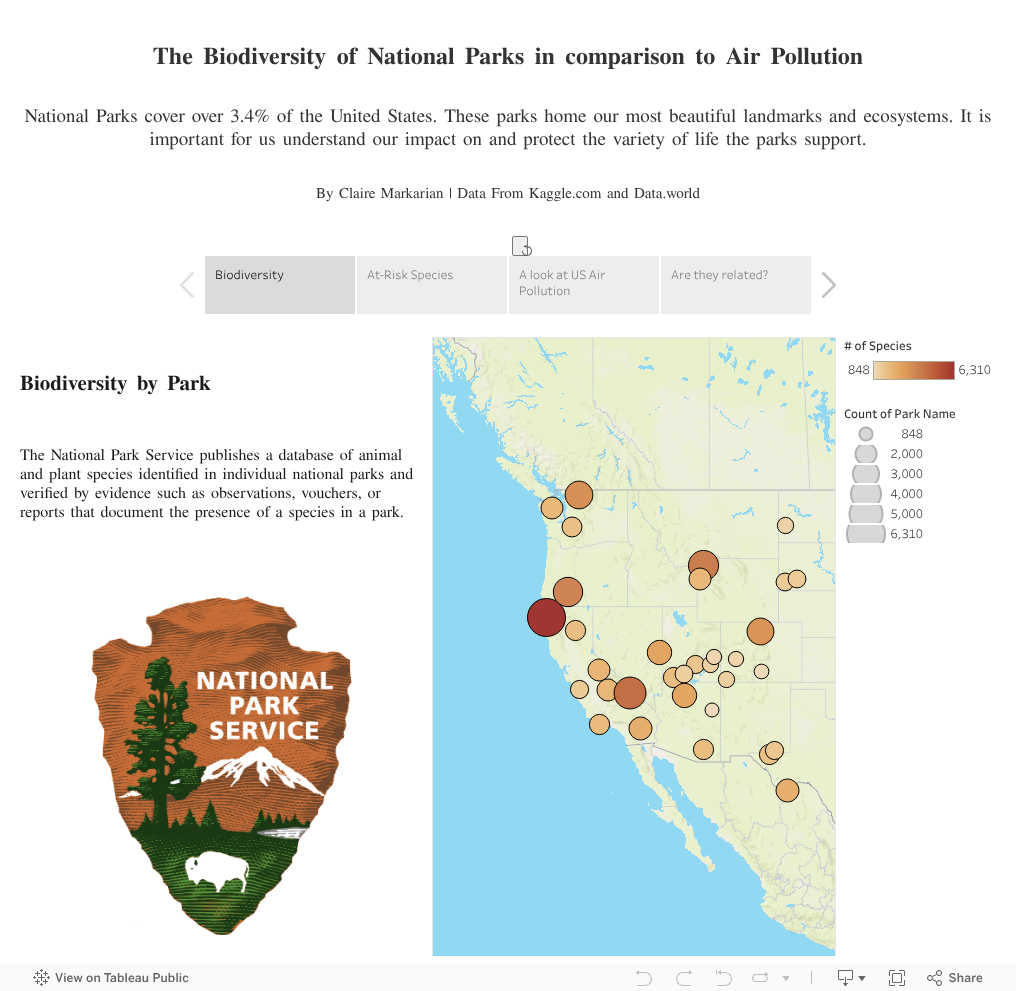Click the View on Tableau Public link
The image size is (1016, 991).
point(122,978)
